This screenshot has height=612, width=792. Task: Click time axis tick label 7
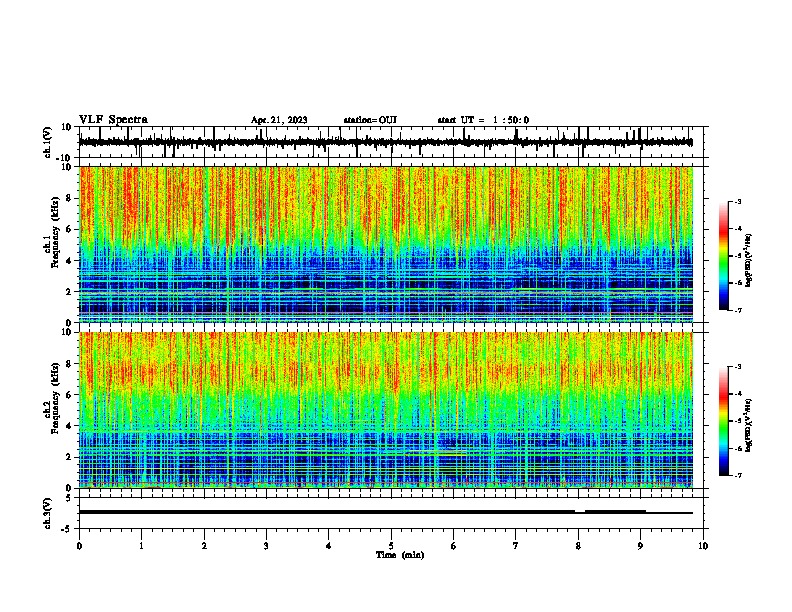coord(516,546)
